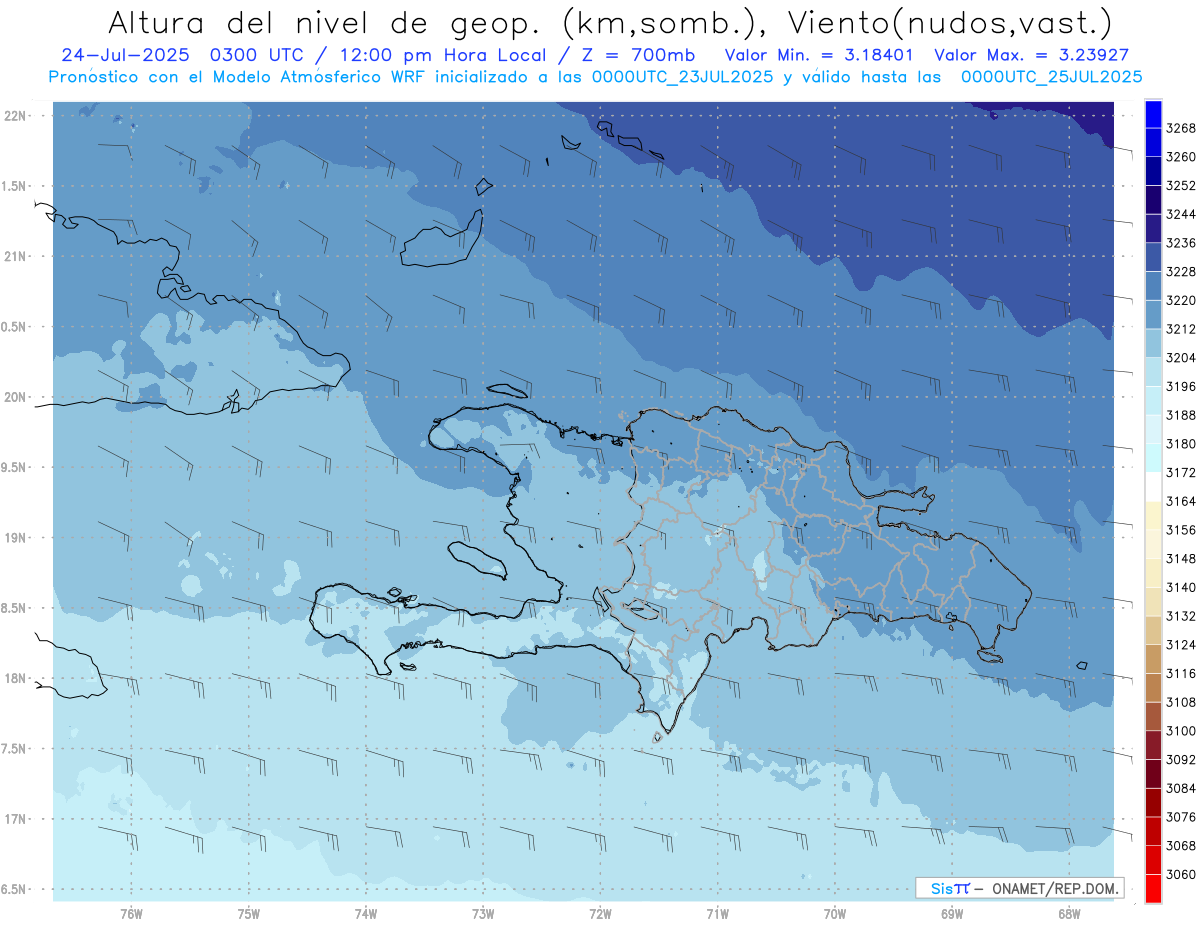Viewport: 1200px width, 927px height.
Task: Click the '3060' color scale value
Action: click(1181, 875)
